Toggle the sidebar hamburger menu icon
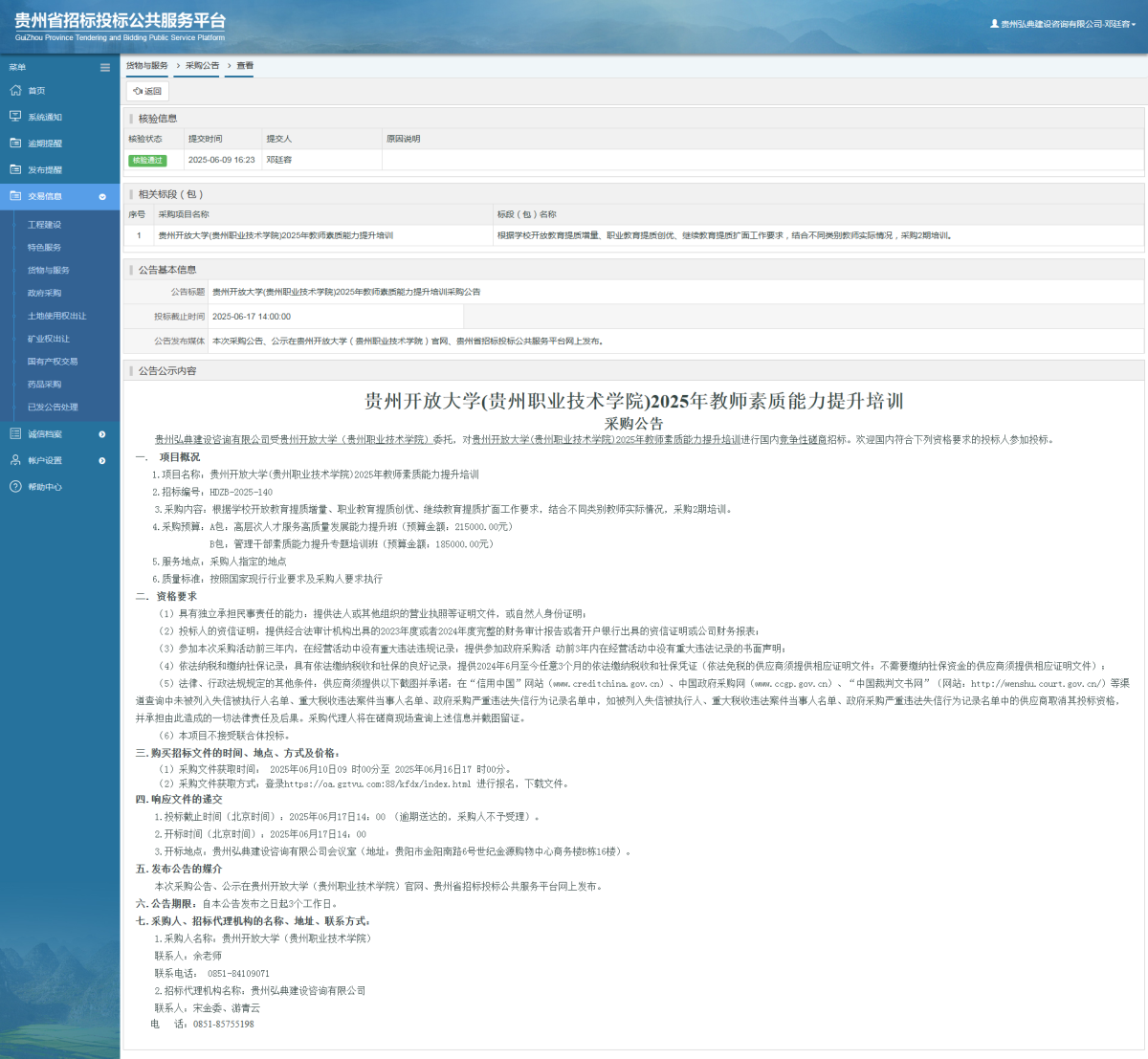Screen dimensions: 1148x1059 click(x=105, y=67)
